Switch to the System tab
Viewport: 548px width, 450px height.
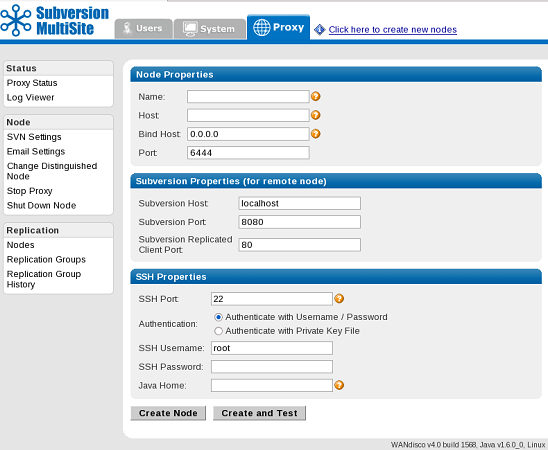210,29
